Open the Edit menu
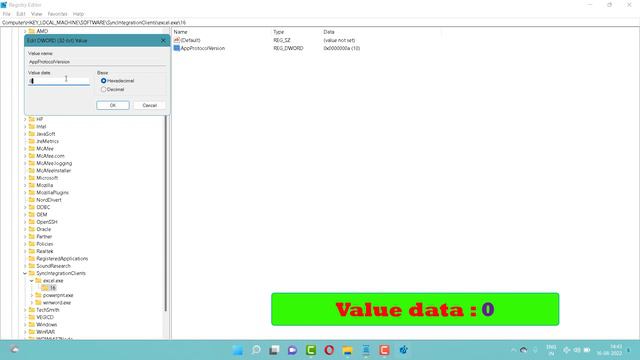 pos(20,14)
